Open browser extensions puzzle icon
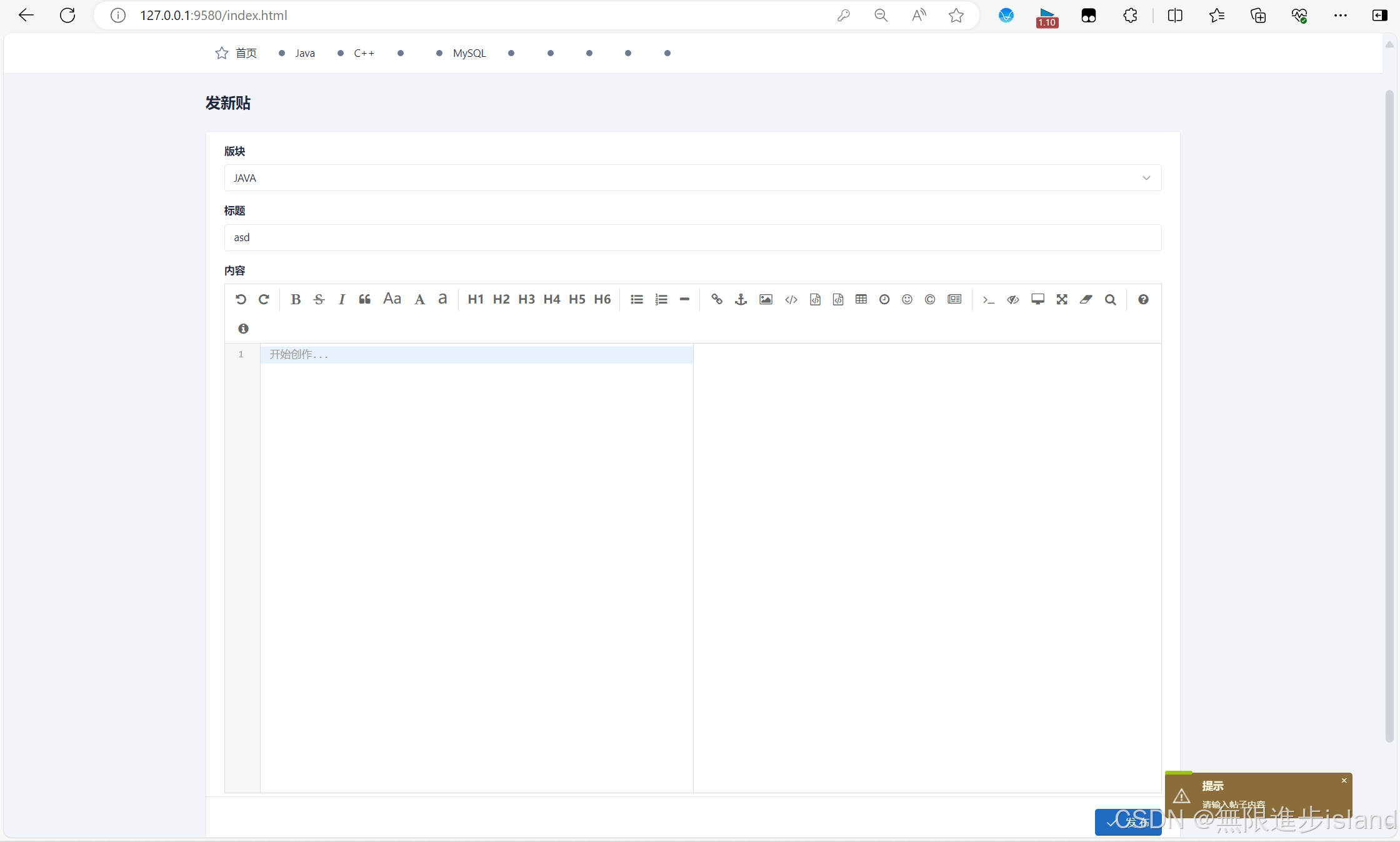 tap(1130, 16)
